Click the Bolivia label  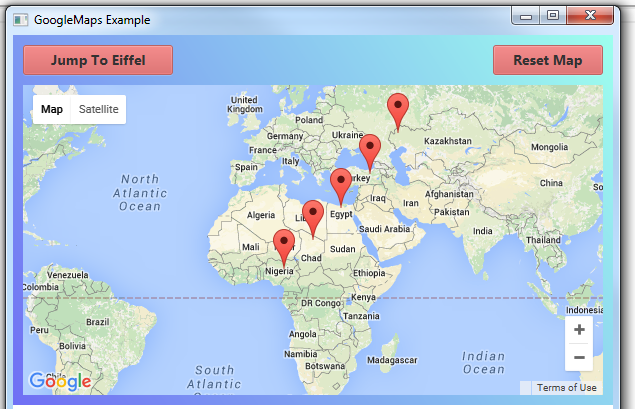pyautogui.click(x=72, y=346)
